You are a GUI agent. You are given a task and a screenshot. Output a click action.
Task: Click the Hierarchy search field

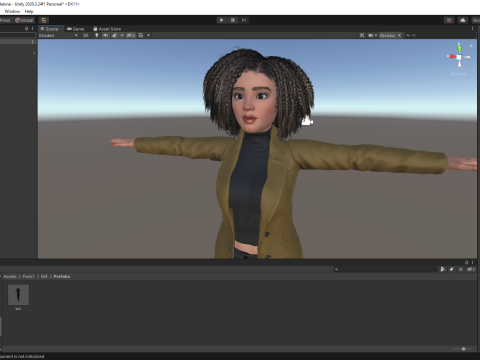pyautogui.click(x=18, y=35)
